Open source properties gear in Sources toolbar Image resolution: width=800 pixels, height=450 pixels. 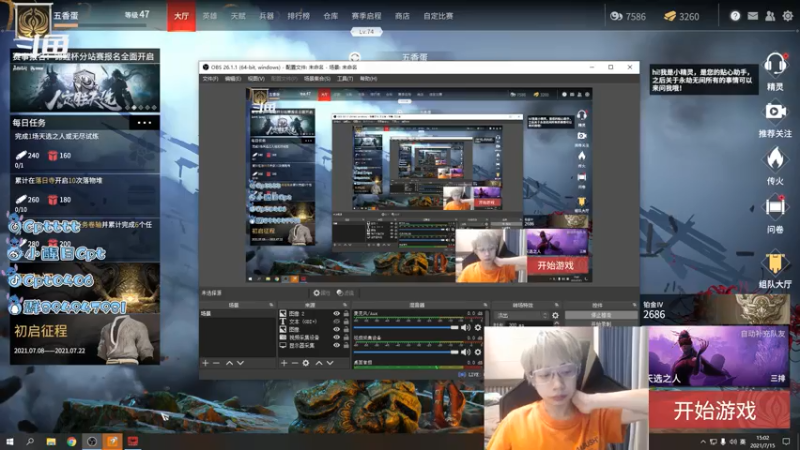tap(306, 363)
